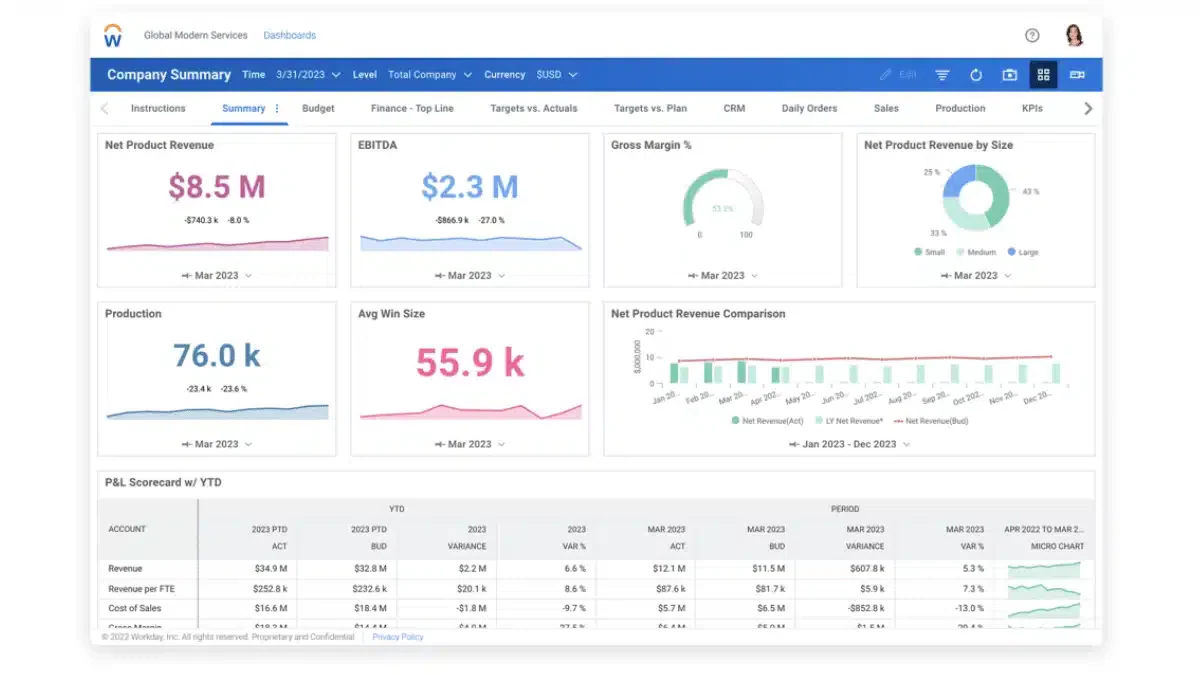Toggle the LY Net Revenue legend series
The height and width of the screenshot is (675, 1200).
coord(848,421)
